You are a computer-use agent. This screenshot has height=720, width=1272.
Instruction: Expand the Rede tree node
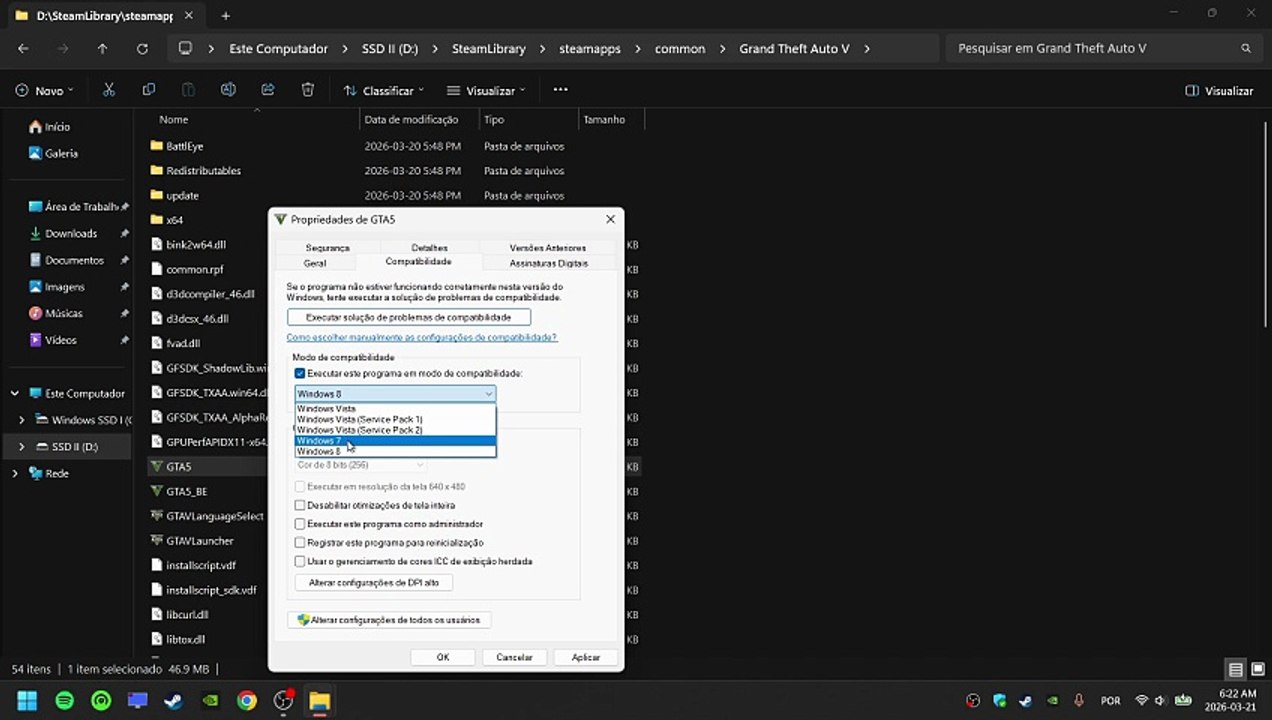pos(14,473)
